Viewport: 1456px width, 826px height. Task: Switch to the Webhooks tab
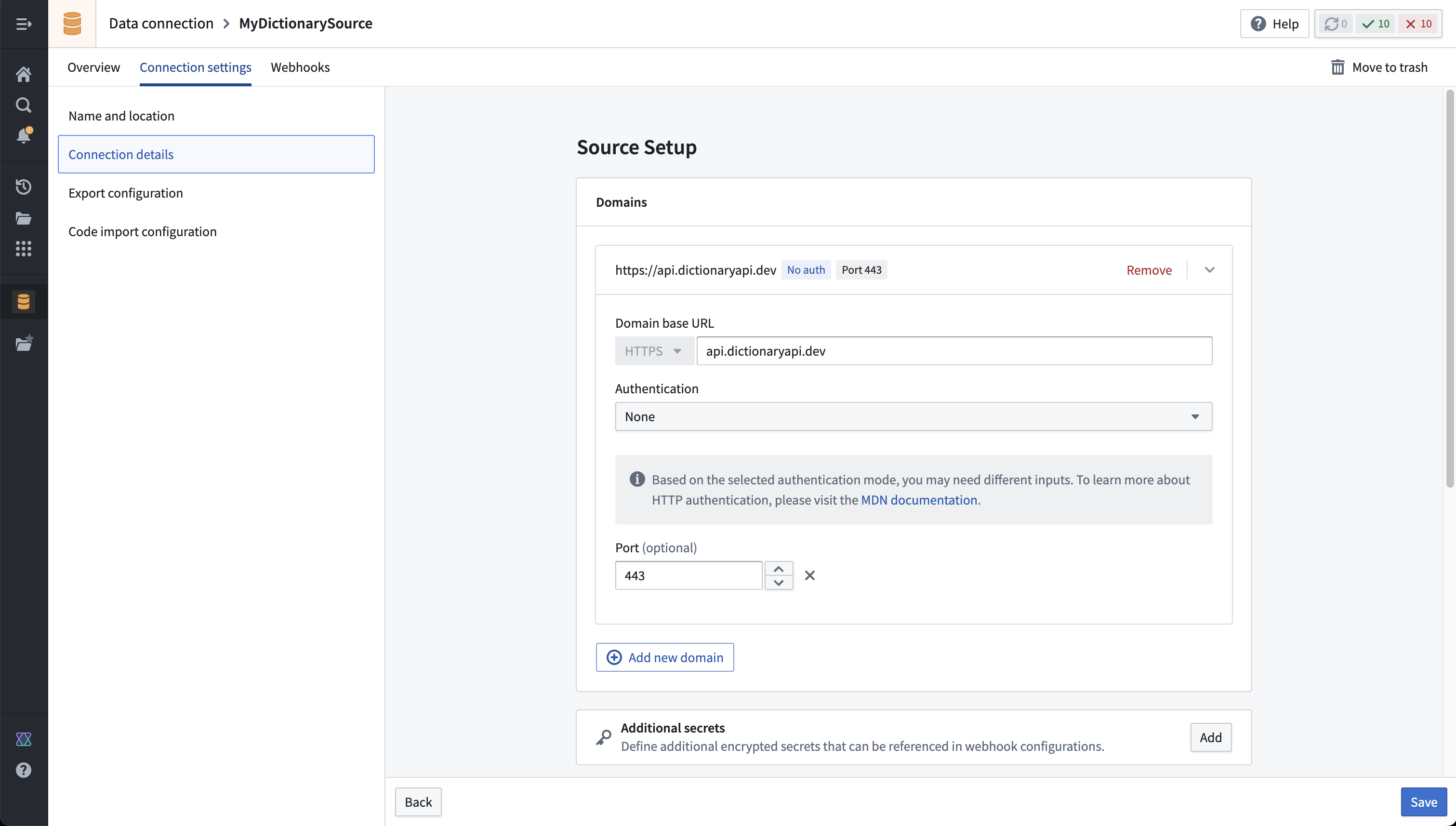click(x=300, y=67)
